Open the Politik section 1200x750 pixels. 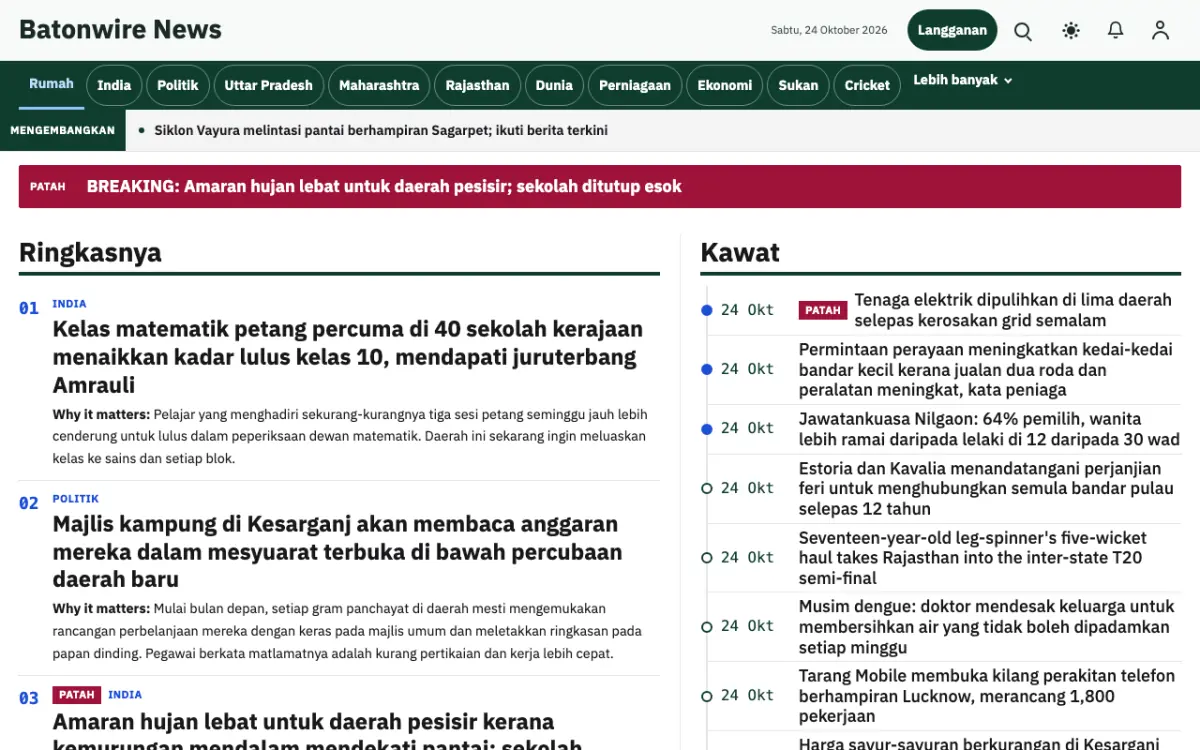pos(178,85)
